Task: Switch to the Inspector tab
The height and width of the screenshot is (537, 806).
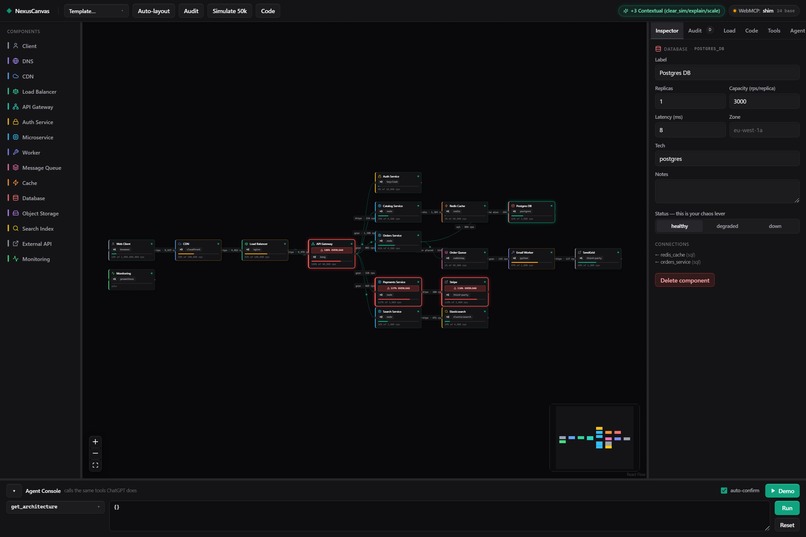Action: (667, 31)
